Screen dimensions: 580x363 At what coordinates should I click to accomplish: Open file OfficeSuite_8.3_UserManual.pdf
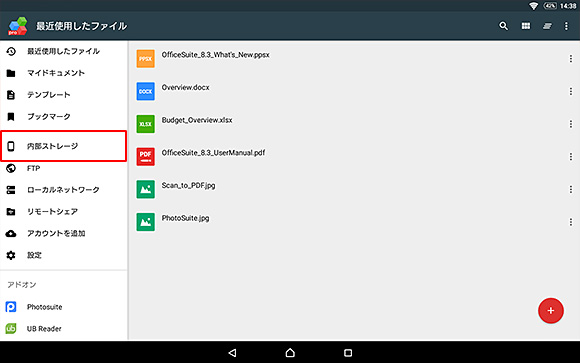click(x=213, y=153)
